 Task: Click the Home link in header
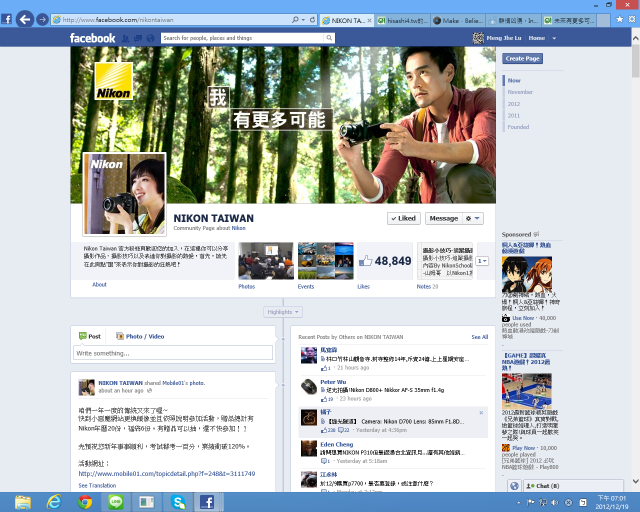pyautogui.click(x=537, y=38)
